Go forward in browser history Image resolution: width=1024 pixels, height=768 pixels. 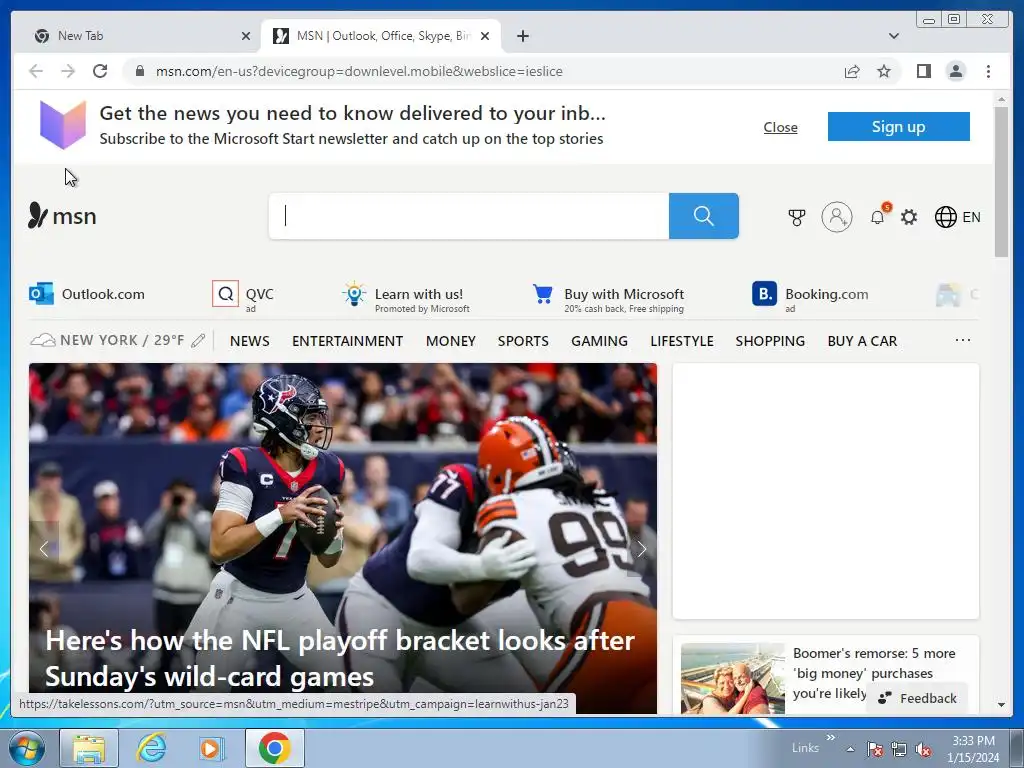point(68,71)
